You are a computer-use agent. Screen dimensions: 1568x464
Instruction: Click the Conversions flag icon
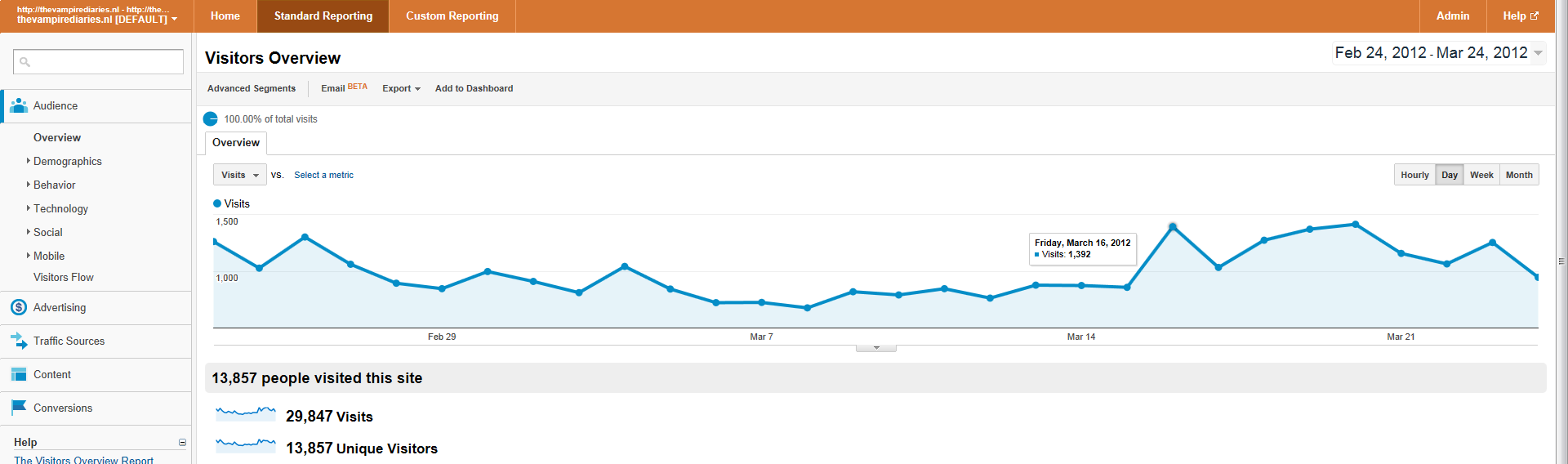19,408
